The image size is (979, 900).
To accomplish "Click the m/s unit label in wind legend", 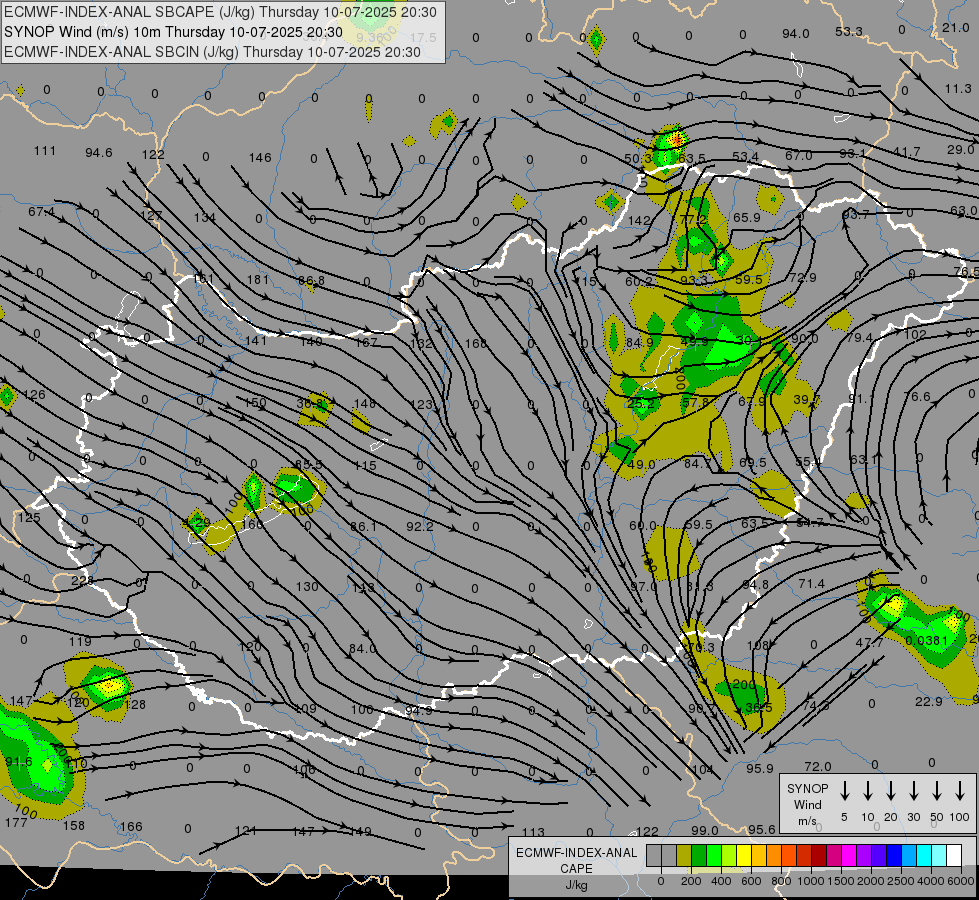I will point(807,821).
